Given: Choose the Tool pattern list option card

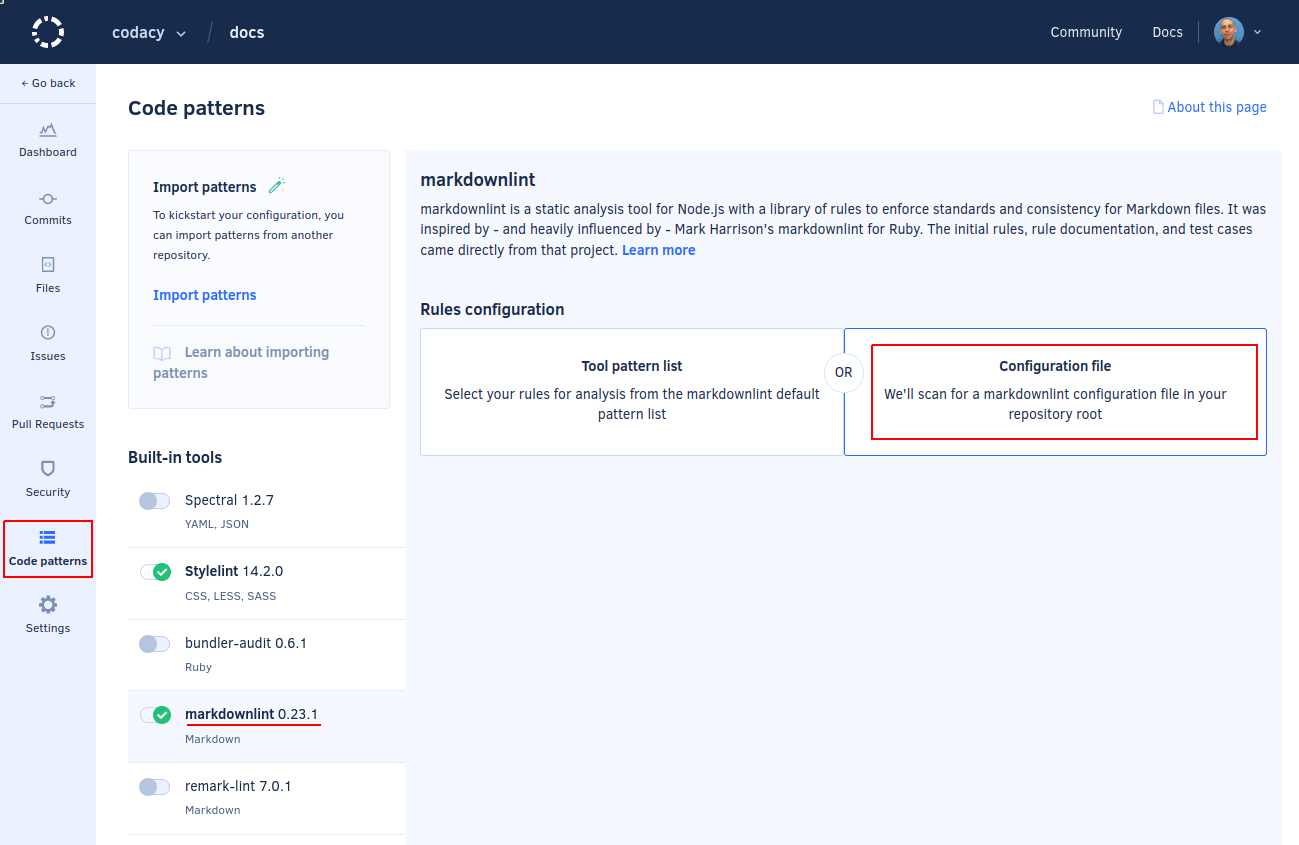Looking at the screenshot, I should [x=632, y=392].
